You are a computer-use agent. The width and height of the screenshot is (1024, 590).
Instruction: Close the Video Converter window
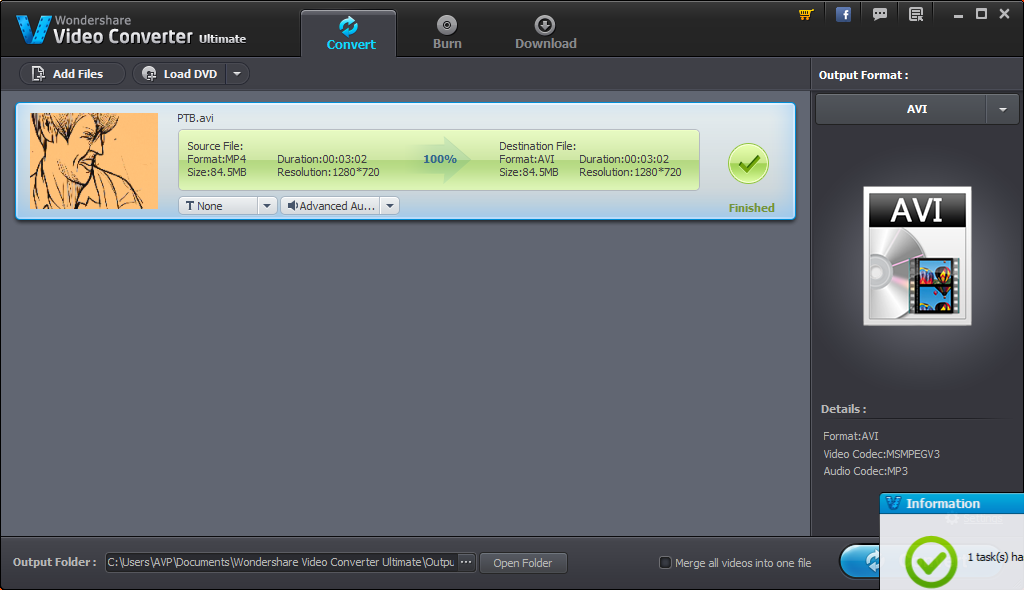tap(1004, 14)
